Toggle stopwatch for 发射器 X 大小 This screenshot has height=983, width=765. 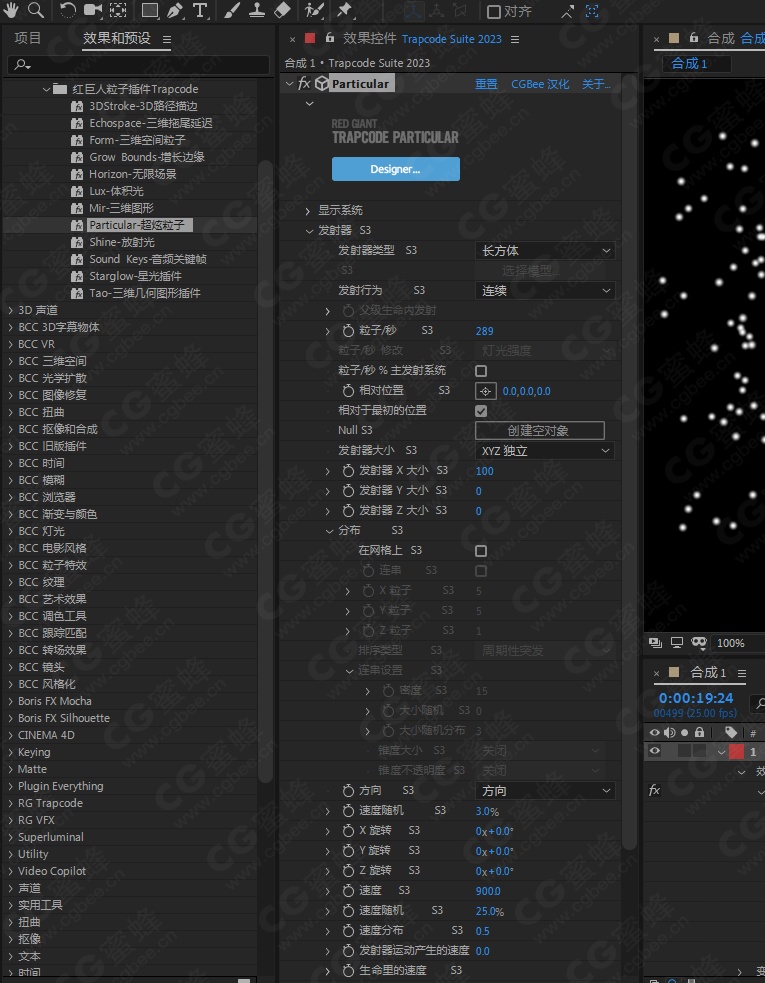pyautogui.click(x=348, y=471)
